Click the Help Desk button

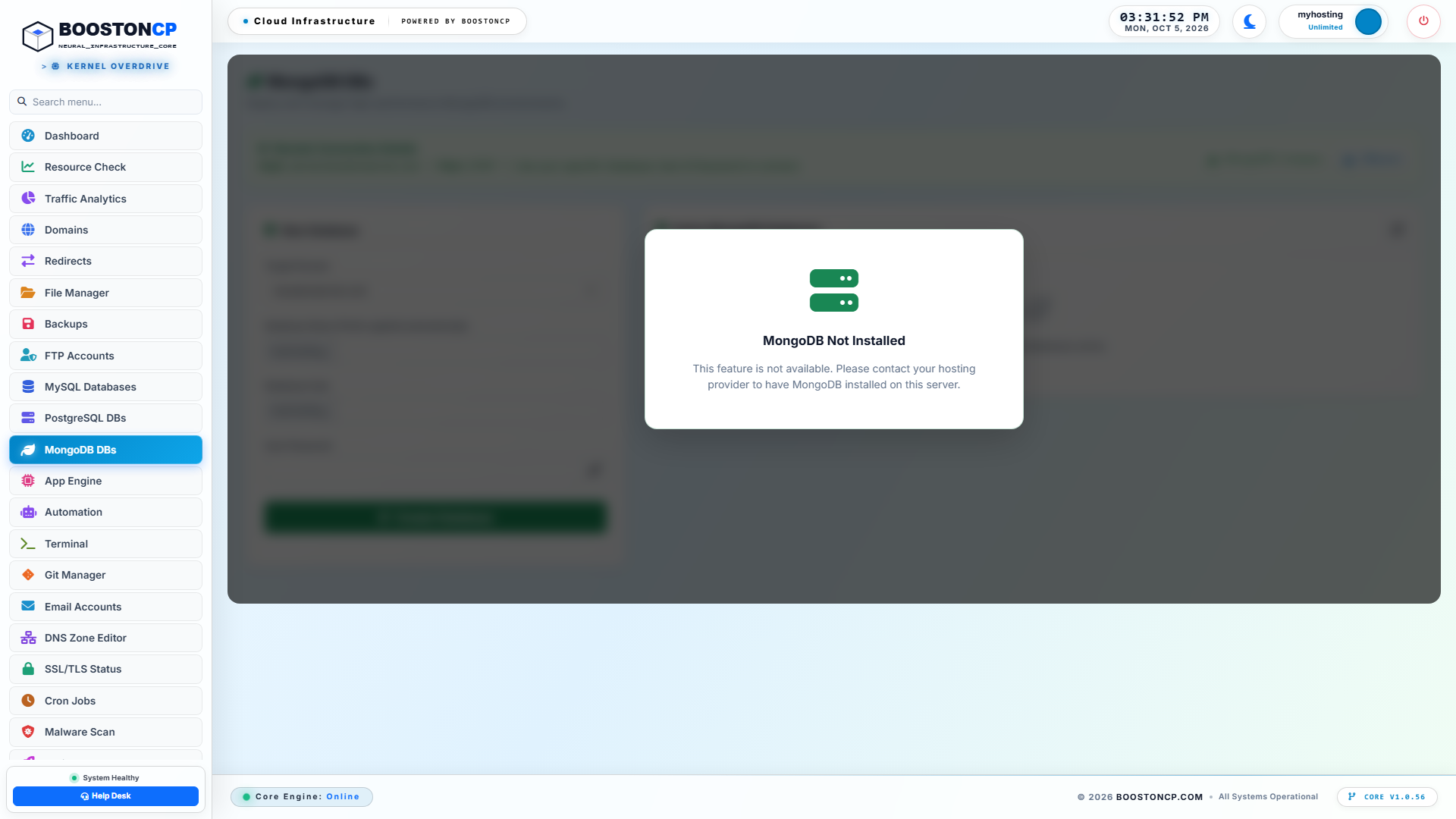click(x=106, y=796)
